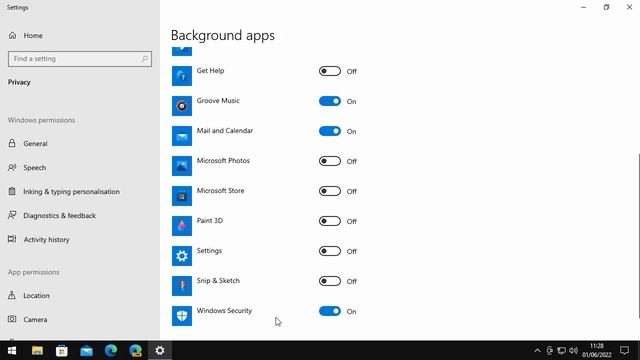
Task: Click the network tray icon
Action: coord(562,351)
